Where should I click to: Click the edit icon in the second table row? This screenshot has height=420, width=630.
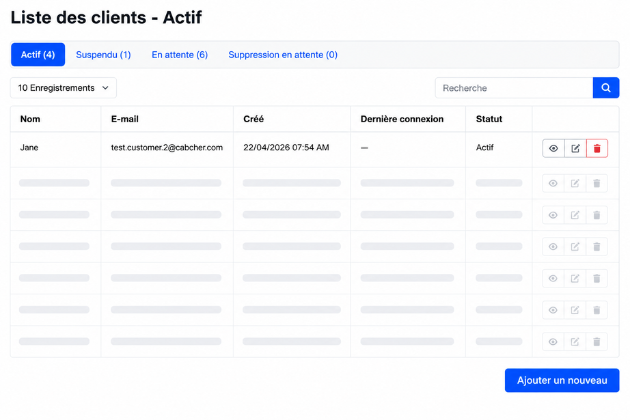point(575,183)
